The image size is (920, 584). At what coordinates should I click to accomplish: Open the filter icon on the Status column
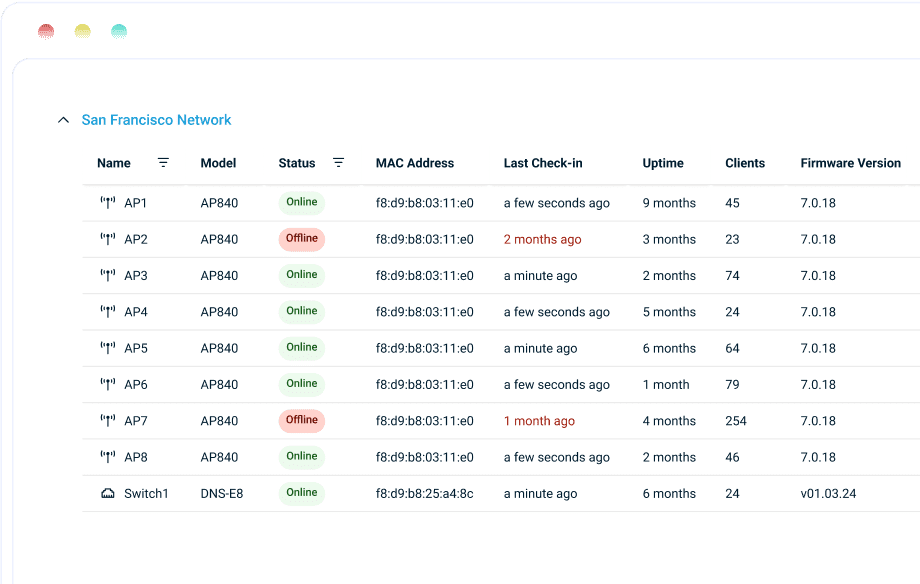tap(338, 162)
